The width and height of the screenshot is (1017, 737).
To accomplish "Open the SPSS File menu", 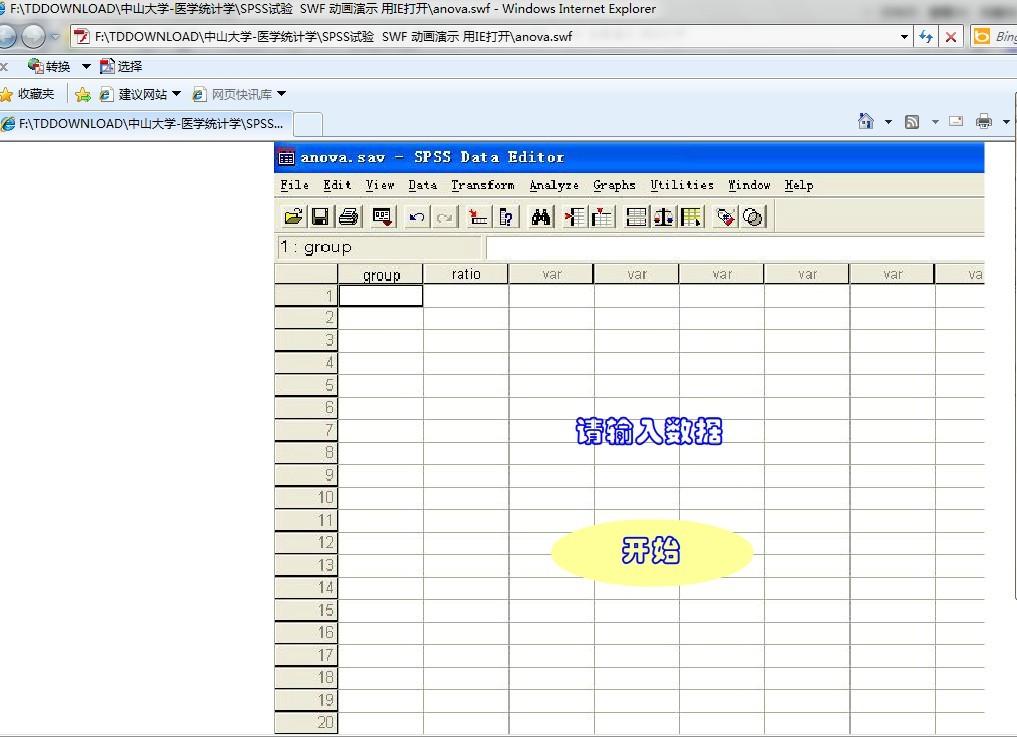I will [294, 185].
